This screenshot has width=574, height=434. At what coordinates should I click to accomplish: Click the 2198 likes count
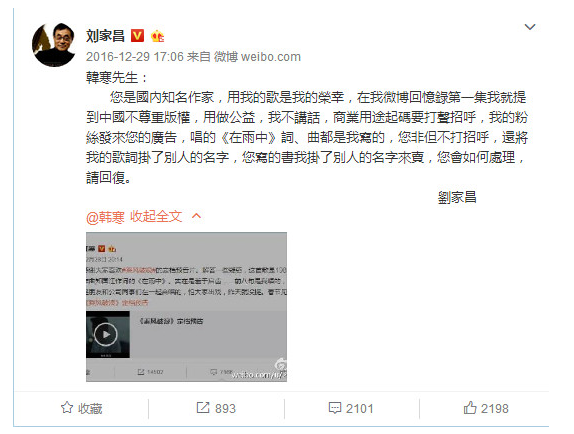click(495, 408)
